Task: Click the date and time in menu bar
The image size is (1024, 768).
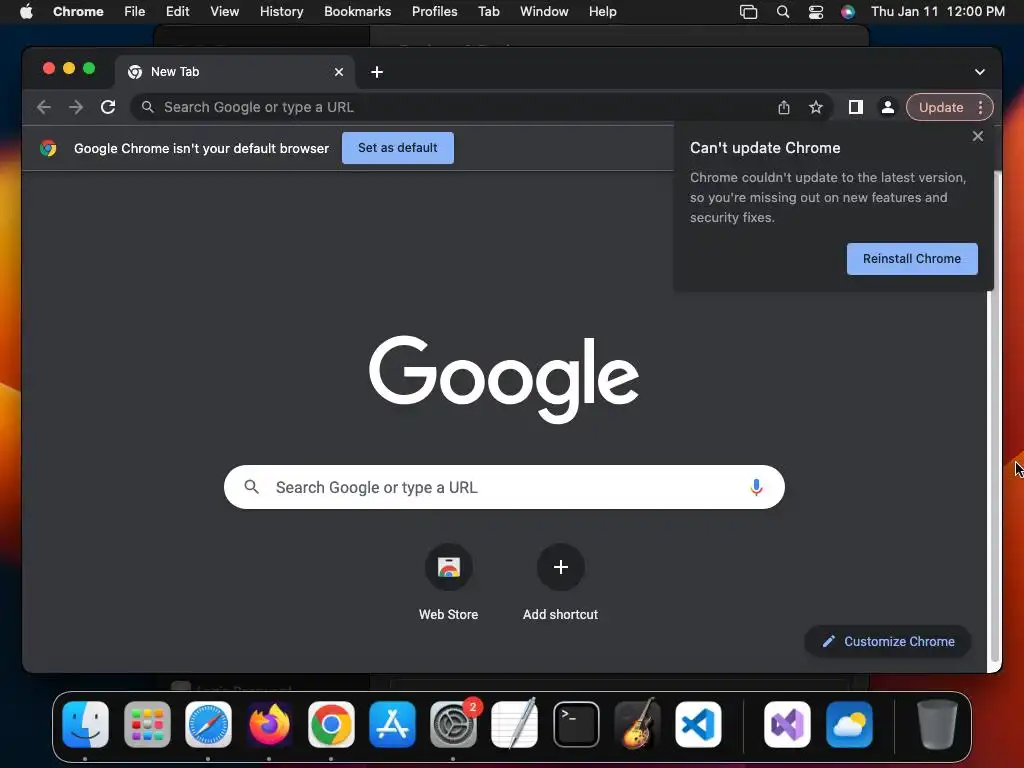Action: pyautogui.click(x=938, y=12)
